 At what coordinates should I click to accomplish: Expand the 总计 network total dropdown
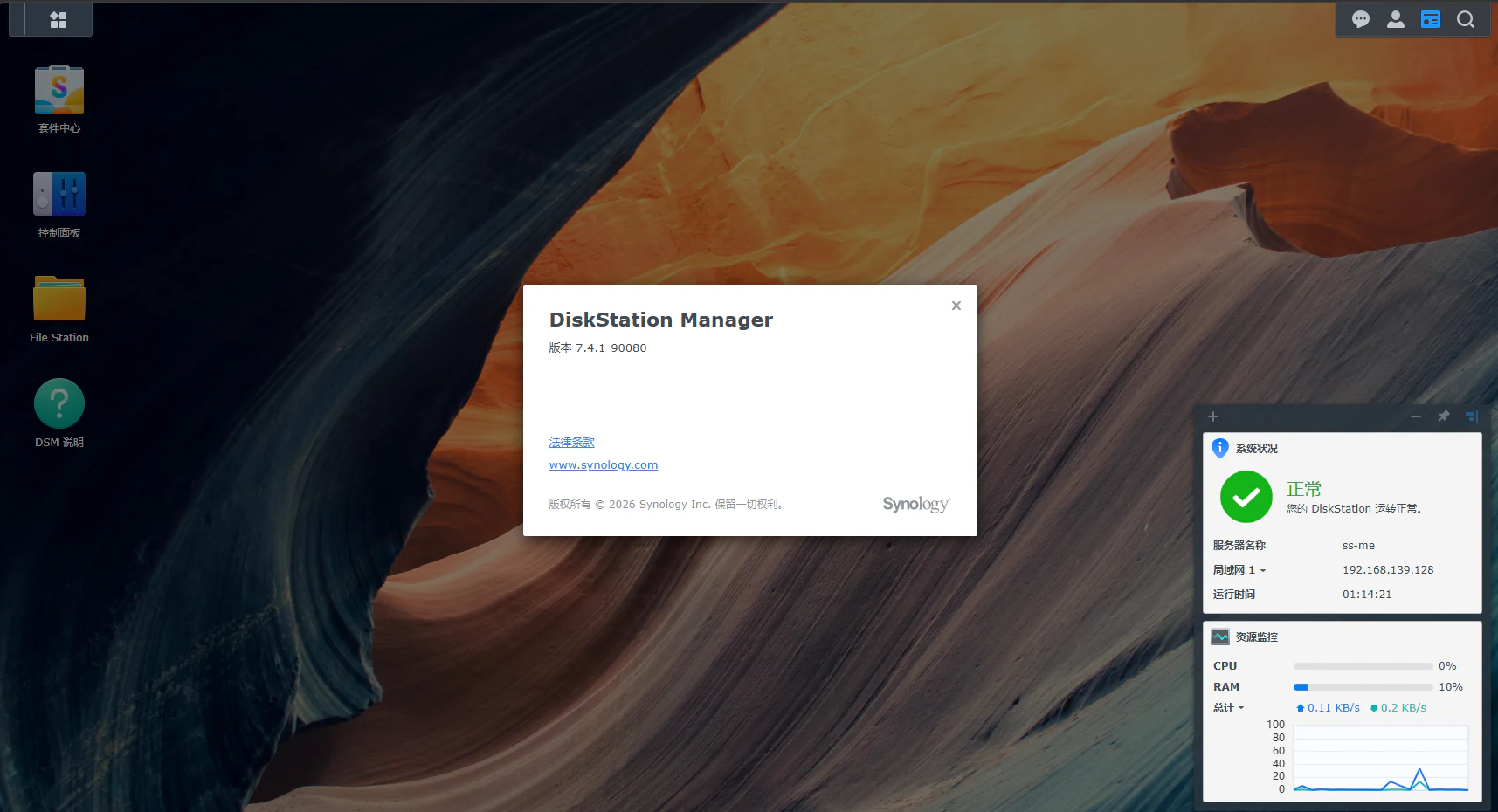pyautogui.click(x=1229, y=708)
